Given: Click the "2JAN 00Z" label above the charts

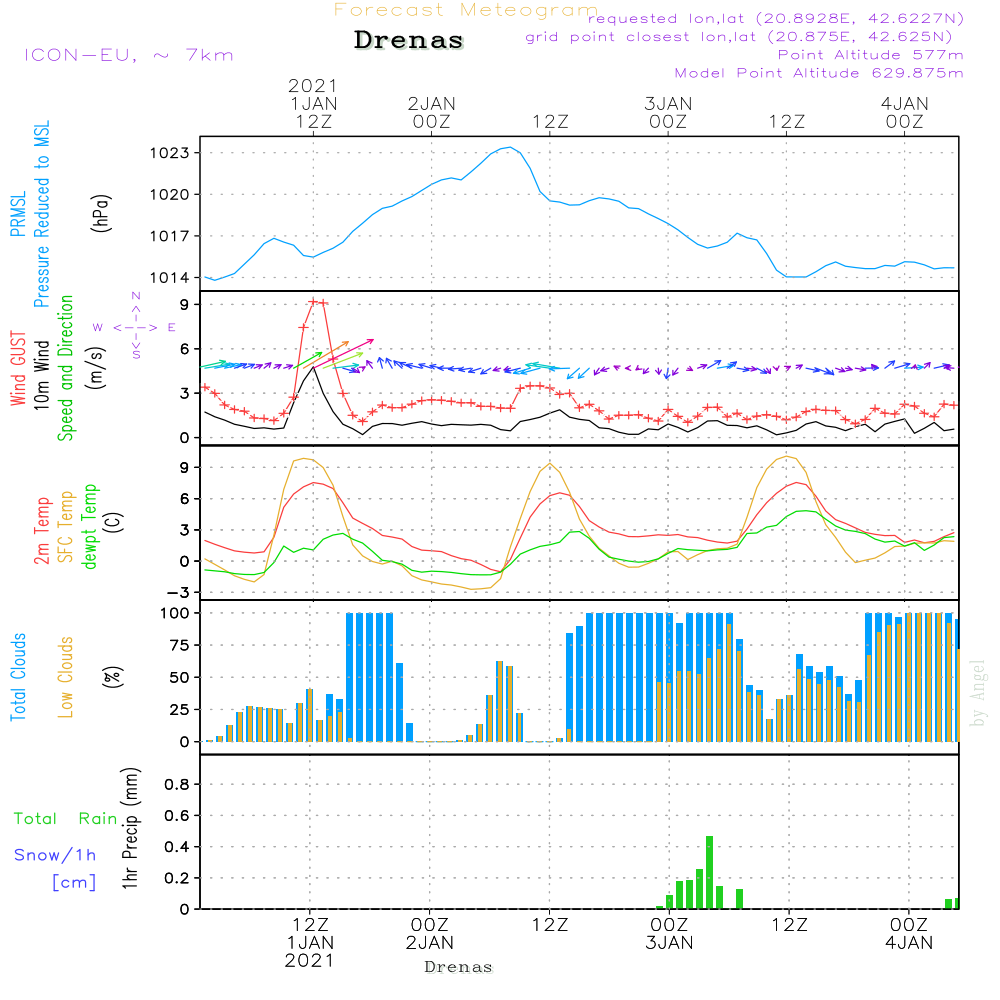Looking at the screenshot, I should [x=432, y=113].
